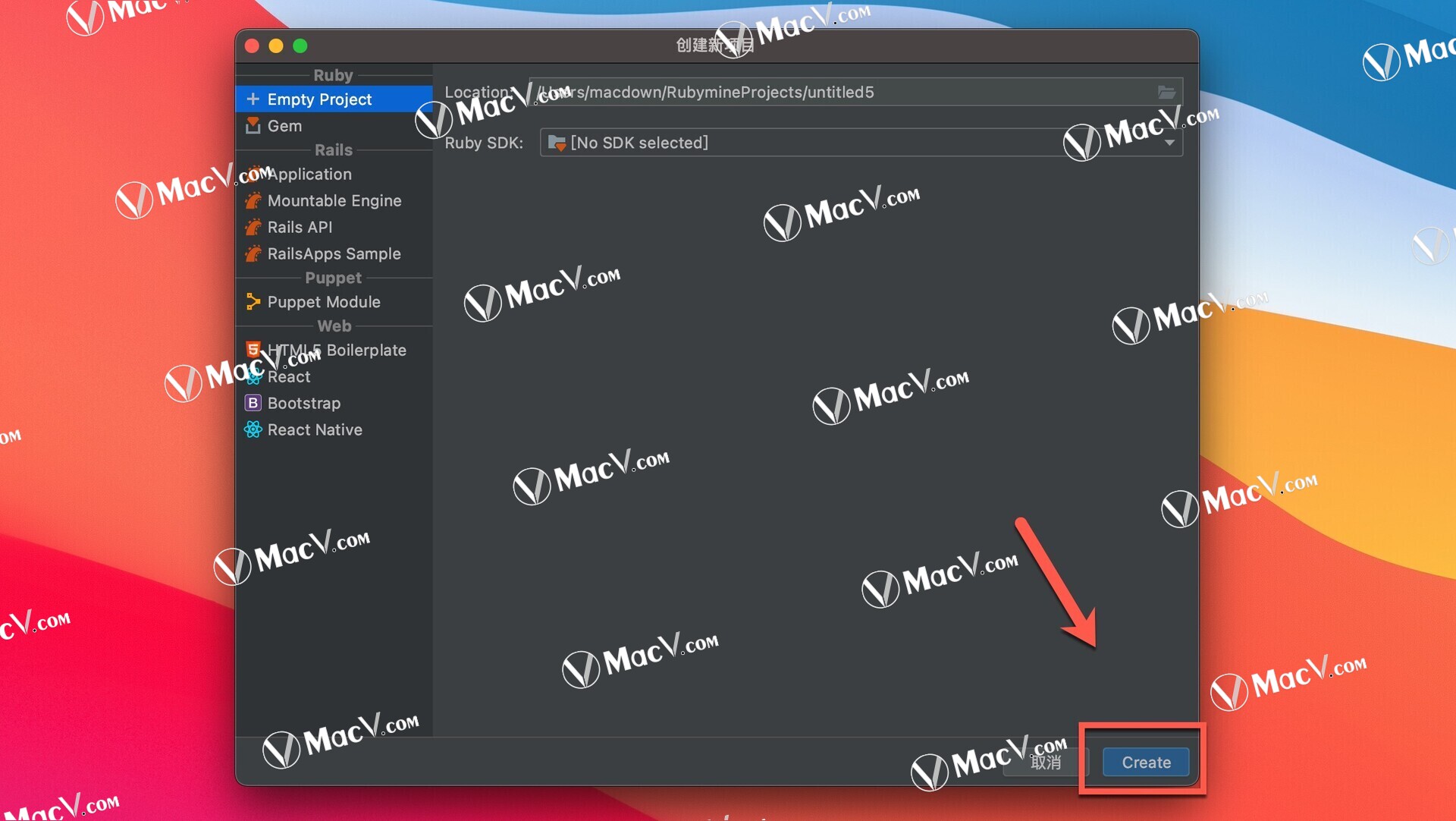Image resolution: width=1456 pixels, height=821 pixels.
Task: Click the Puppet Module icon
Action: (x=253, y=302)
